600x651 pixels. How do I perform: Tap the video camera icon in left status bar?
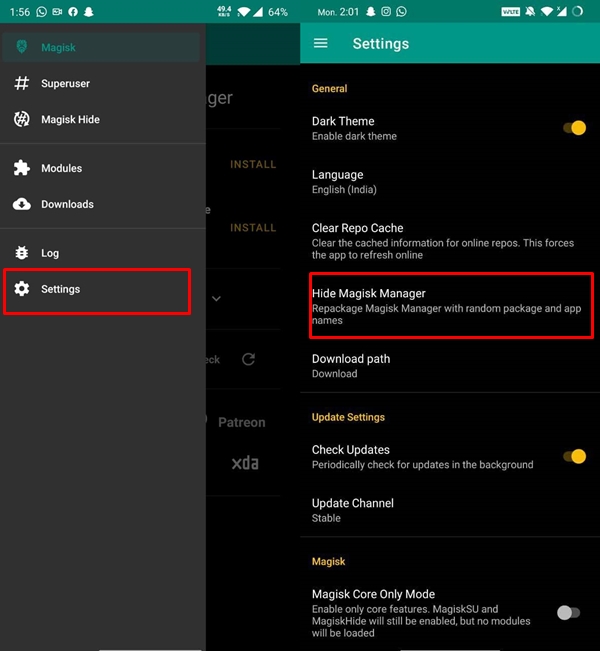(57, 12)
